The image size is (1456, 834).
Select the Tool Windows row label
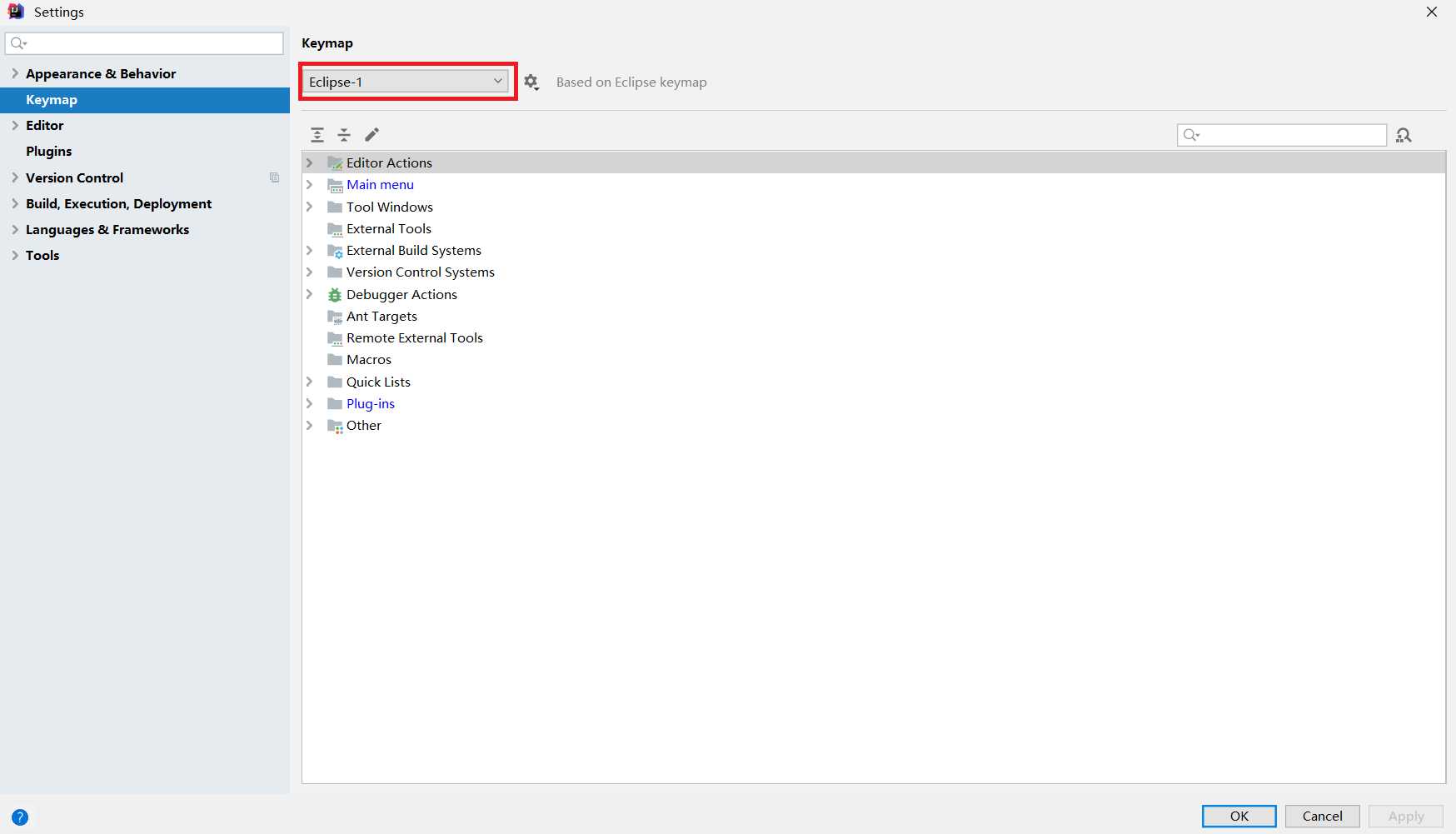point(390,207)
